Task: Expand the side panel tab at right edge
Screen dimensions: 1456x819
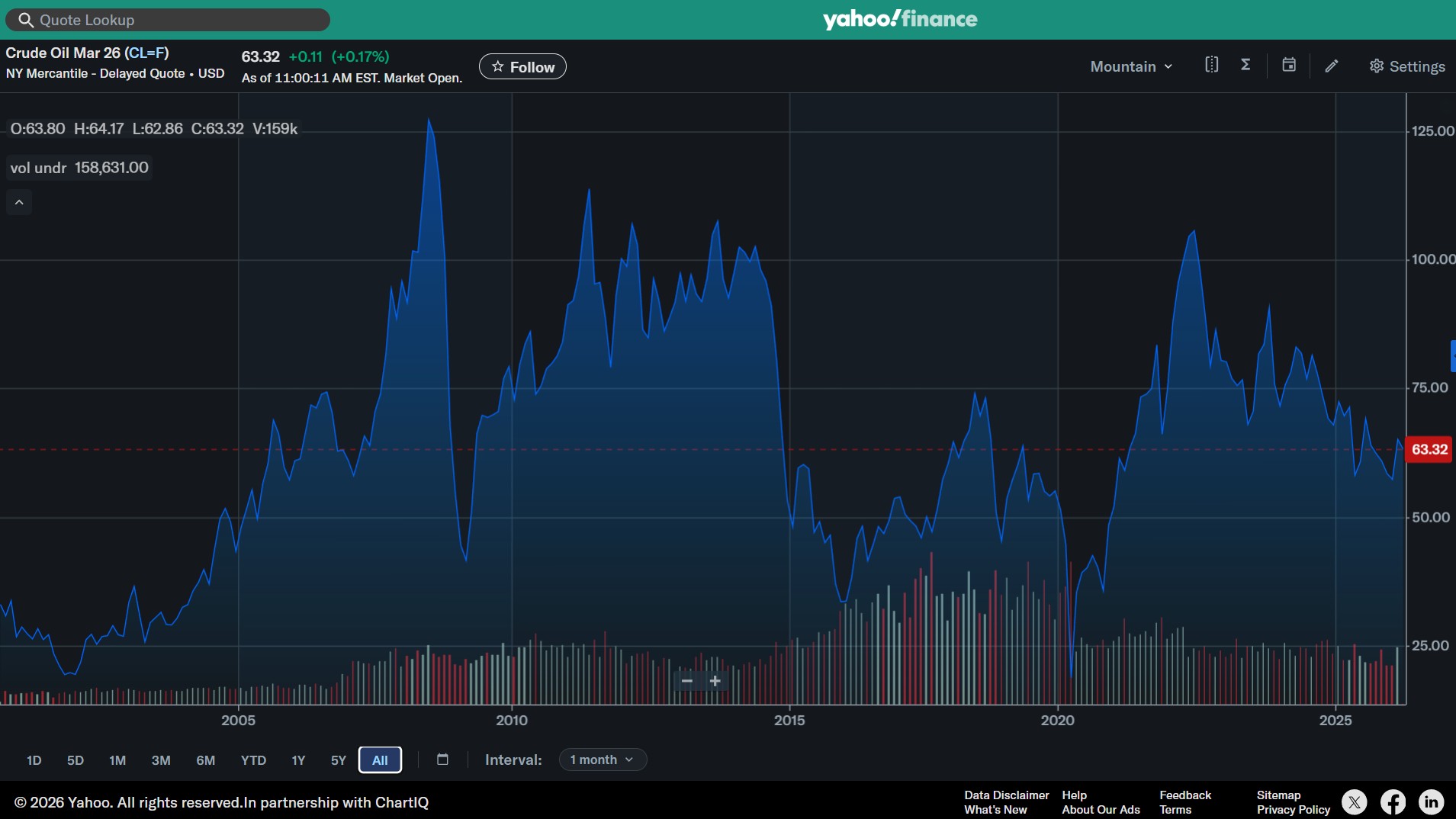Action: 1453,356
